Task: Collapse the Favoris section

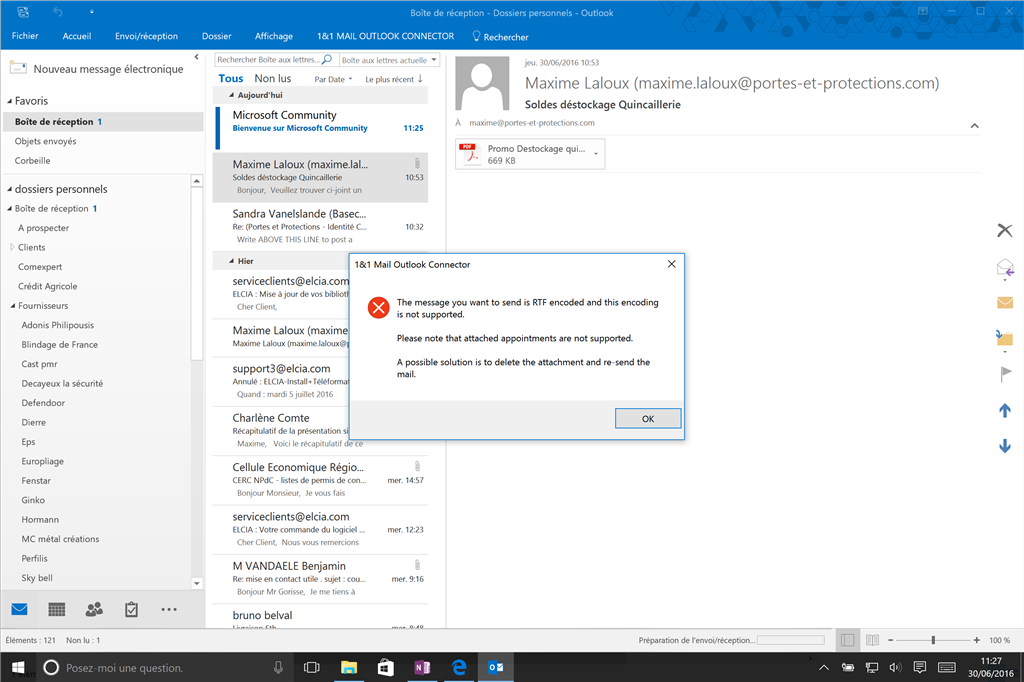Action: coord(10,101)
